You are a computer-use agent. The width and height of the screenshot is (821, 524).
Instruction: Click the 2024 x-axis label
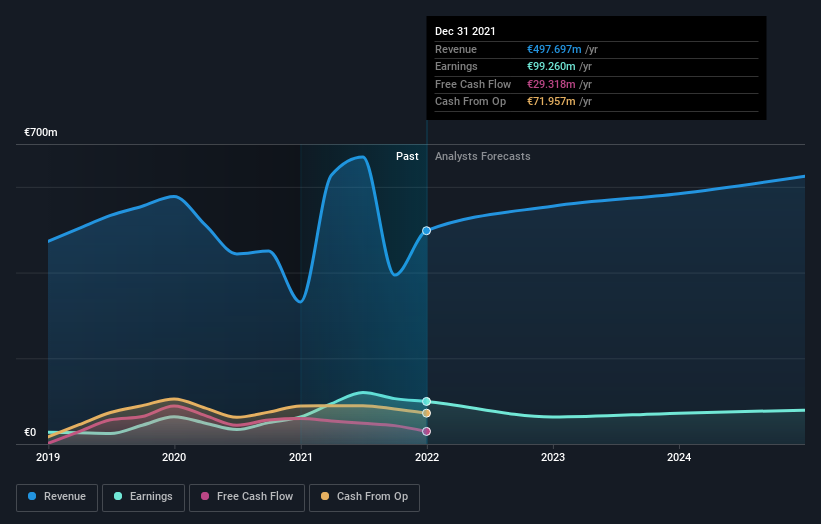(x=679, y=458)
